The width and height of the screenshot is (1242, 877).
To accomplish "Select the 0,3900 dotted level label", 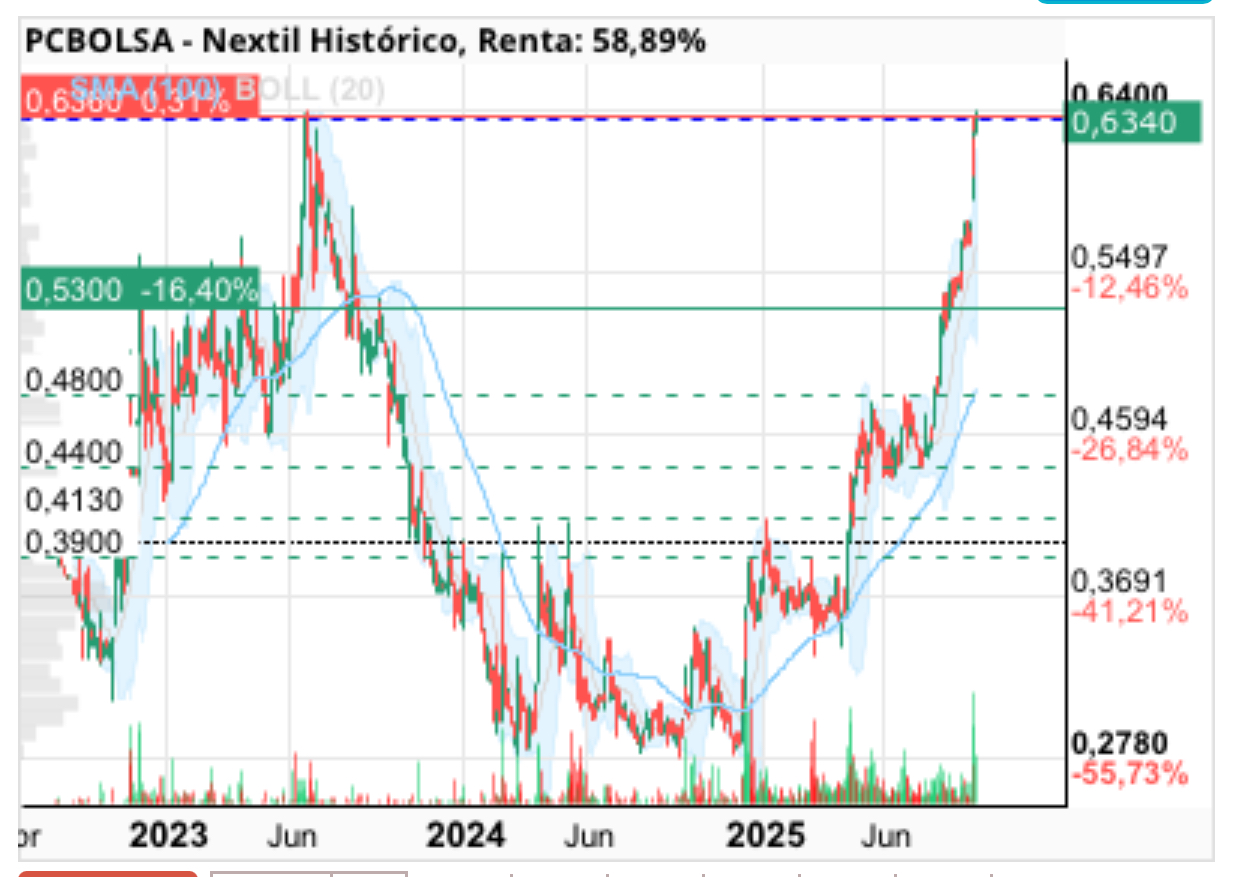I will tap(72, 543).
